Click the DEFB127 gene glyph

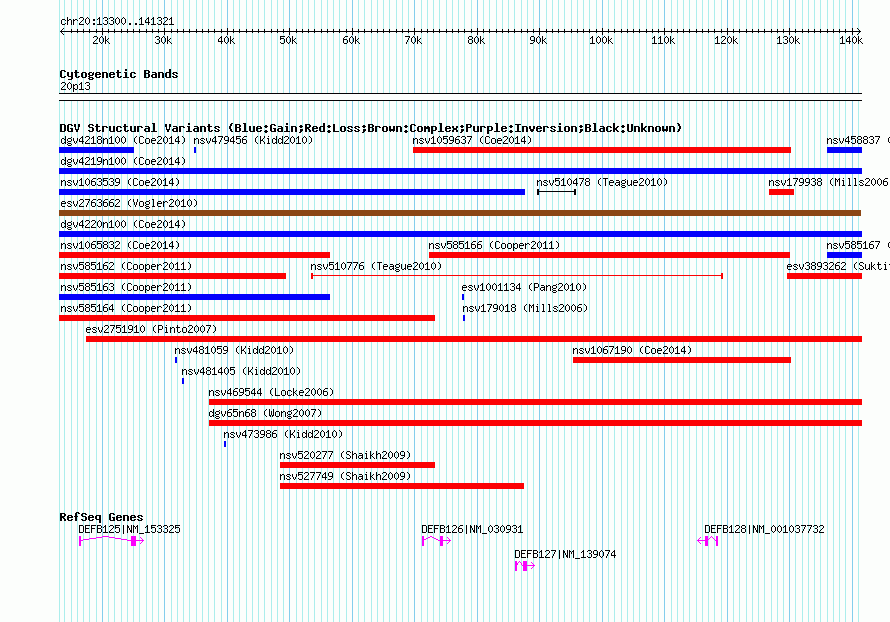(525, 566)
